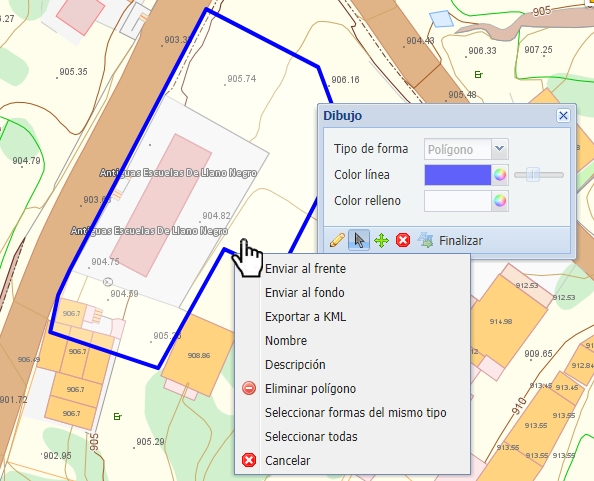The width and height of the screenshot is (594, 481).
Task: Select Seleccionar formas del mismo tipo
Action: pos(356,412)
